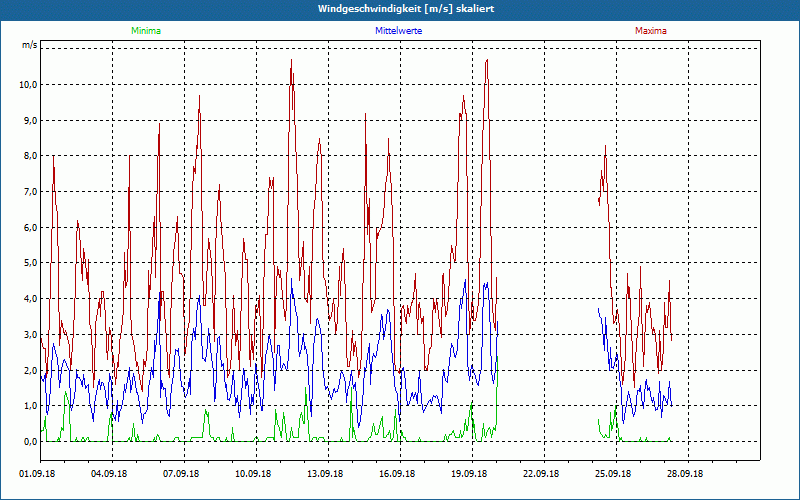This screenshot has width=800, height=500.
Task: Click the 5,0 y-axis value
Action: 30,263
